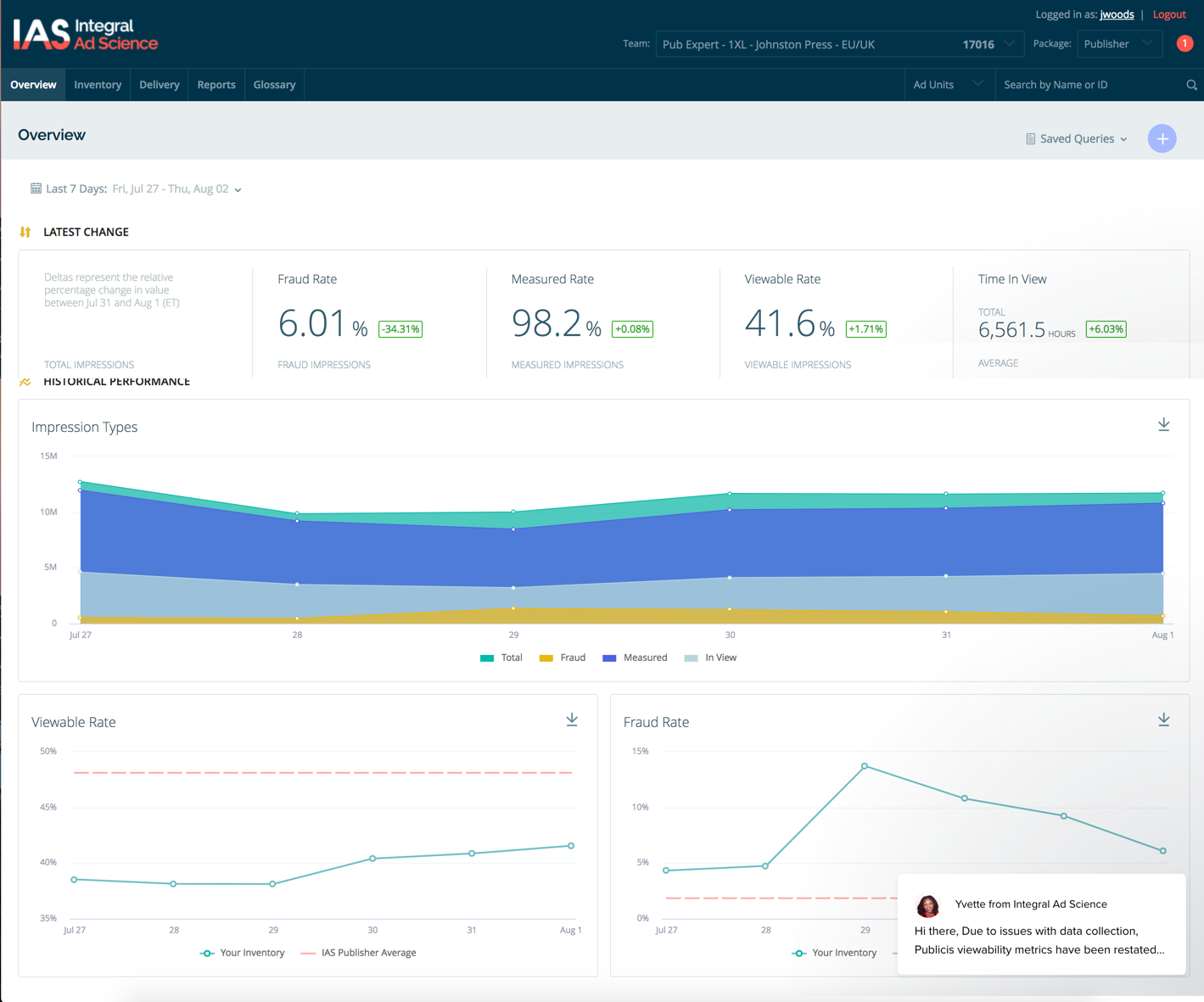Open the jwoods user link
The height and width of the screenshot is (1002, 1204).
1117,14
